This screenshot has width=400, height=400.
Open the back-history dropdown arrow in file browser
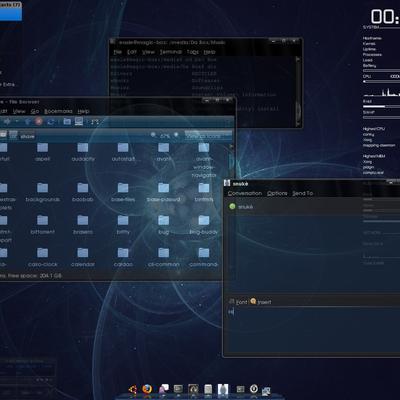click(x=17, y=122)
